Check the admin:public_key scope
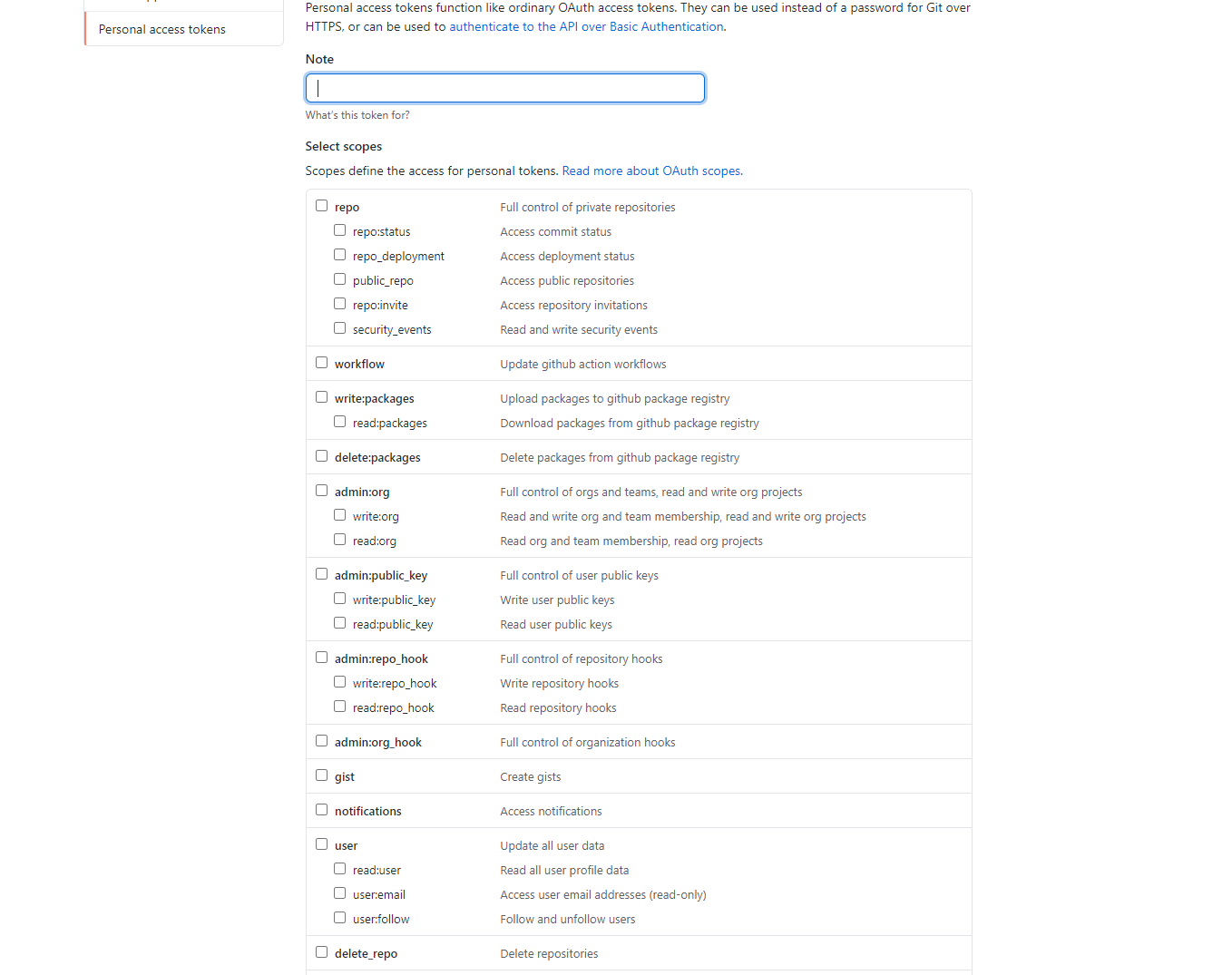The height and width of the screenshot is (975, 1232). (x=321, y=573)
